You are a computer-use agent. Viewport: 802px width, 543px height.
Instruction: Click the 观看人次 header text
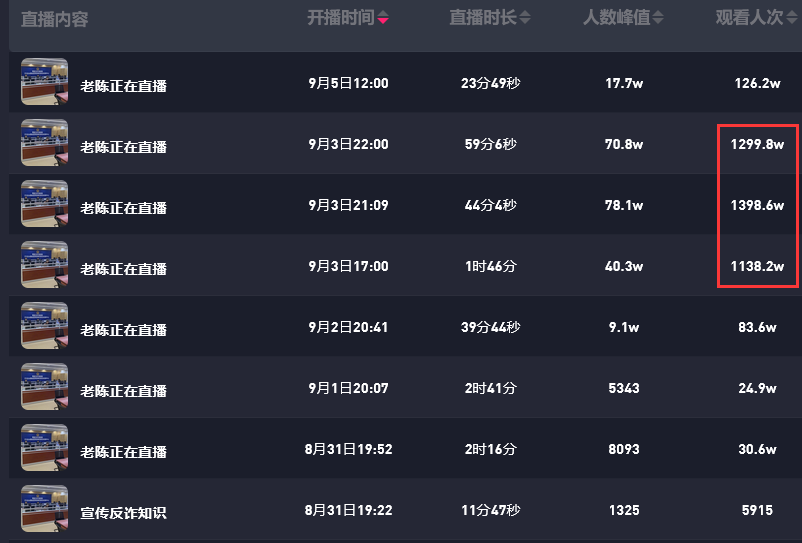[749, 18]
